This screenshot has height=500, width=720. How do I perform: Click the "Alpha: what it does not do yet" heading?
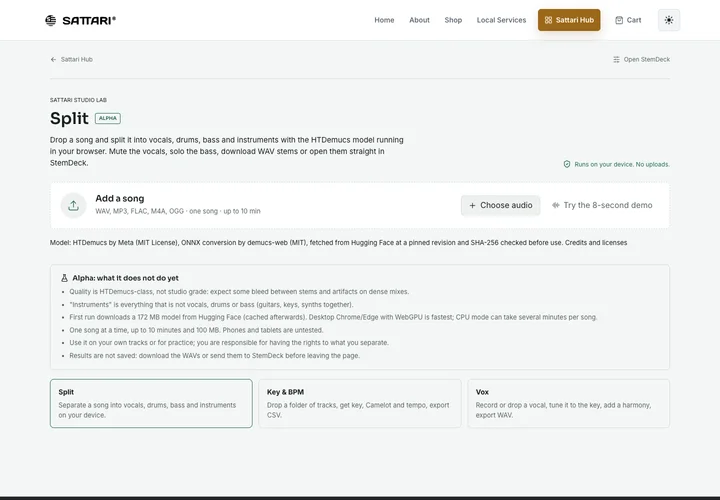[125, 278]
